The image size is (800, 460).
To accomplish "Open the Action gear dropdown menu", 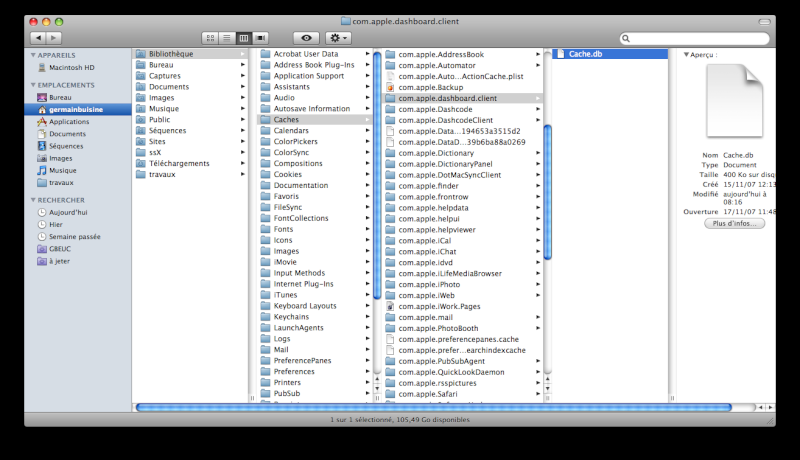I will point(338,38).
